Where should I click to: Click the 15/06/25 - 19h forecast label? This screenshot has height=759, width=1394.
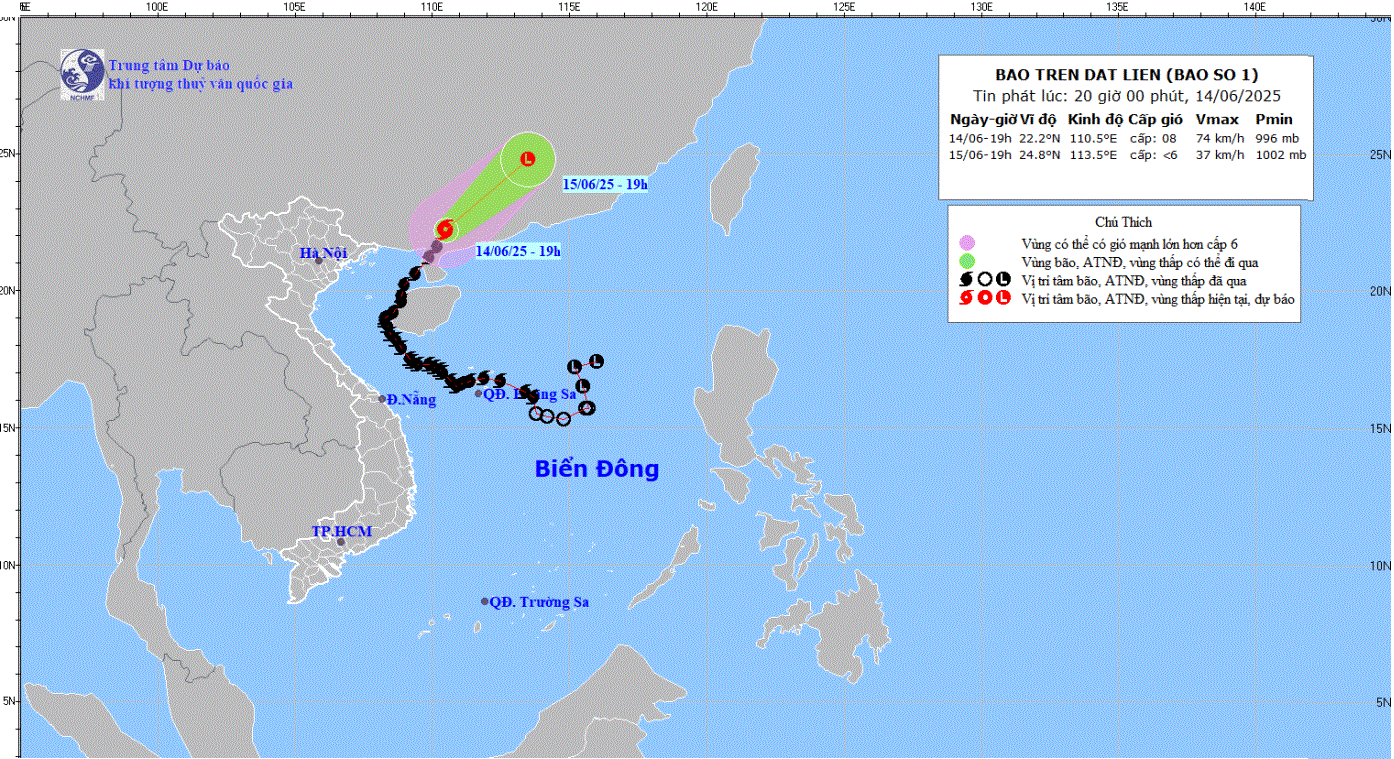point(604,184)
